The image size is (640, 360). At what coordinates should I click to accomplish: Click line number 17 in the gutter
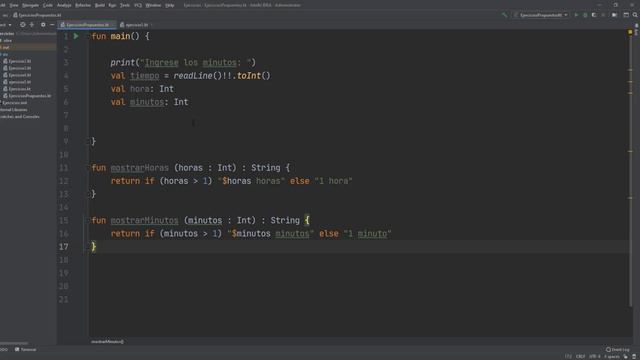[64, 247]
